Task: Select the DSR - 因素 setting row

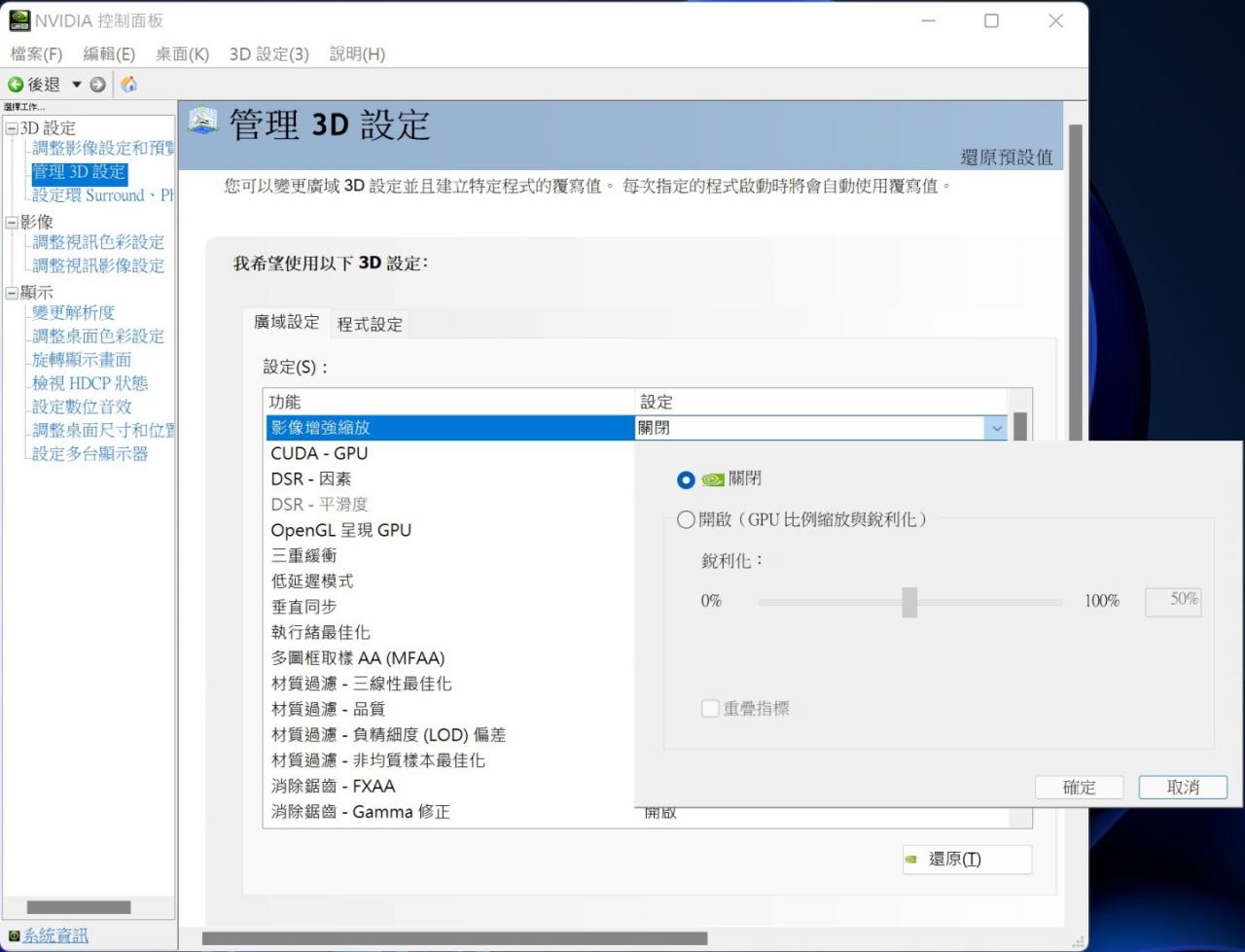Action: click(x=449, y=479)
